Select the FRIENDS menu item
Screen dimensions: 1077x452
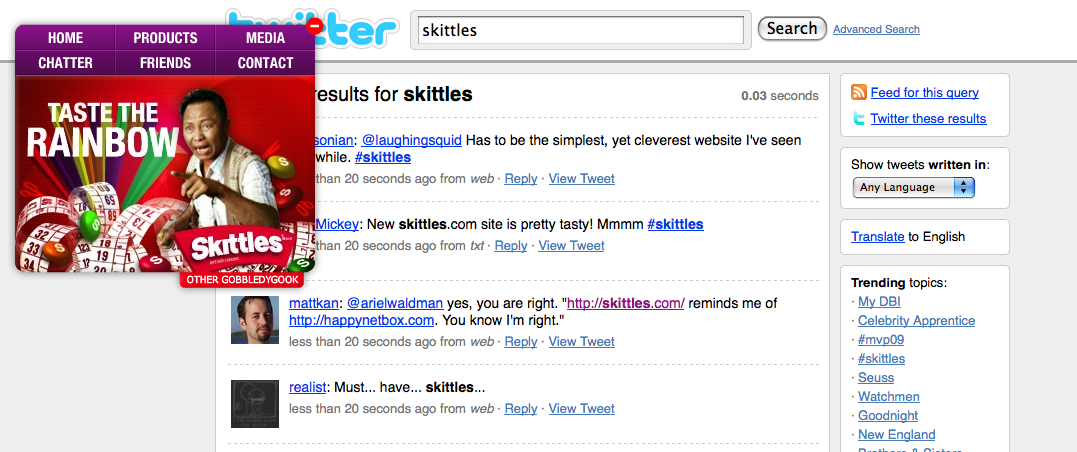point(166,63)
